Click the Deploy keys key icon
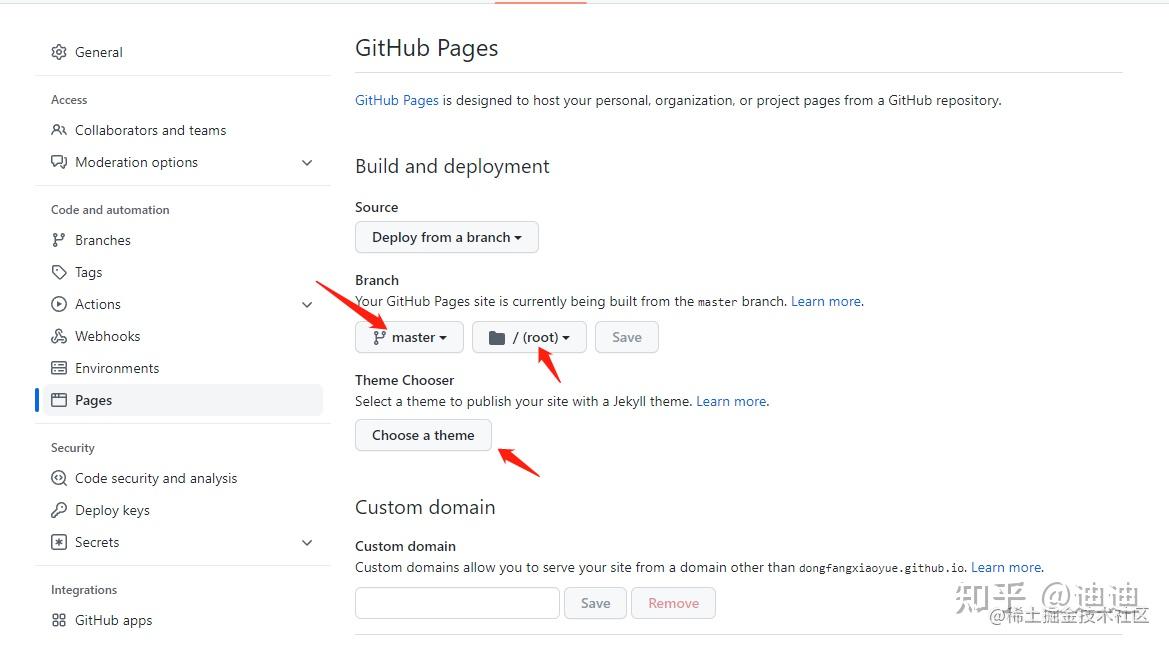Image resolution: width=1169 pixels, height=645 pixels. coord(59,510)
